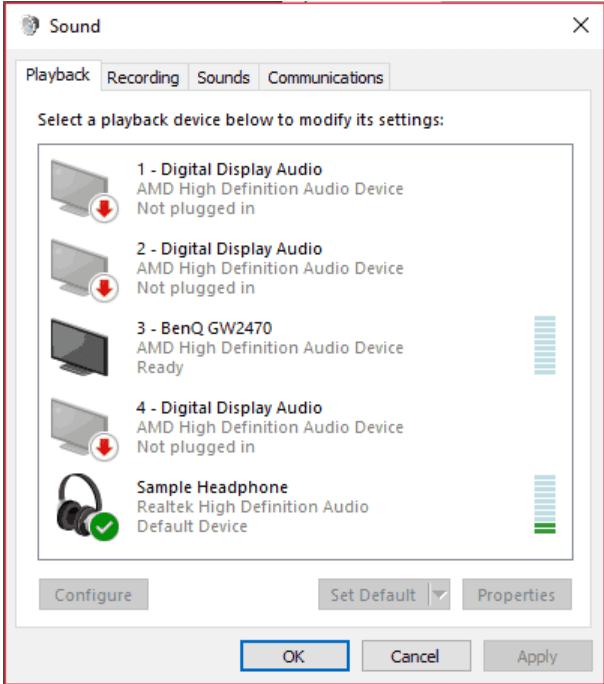Click the Sample Headphone volume level meter

(x=544, y=505)
